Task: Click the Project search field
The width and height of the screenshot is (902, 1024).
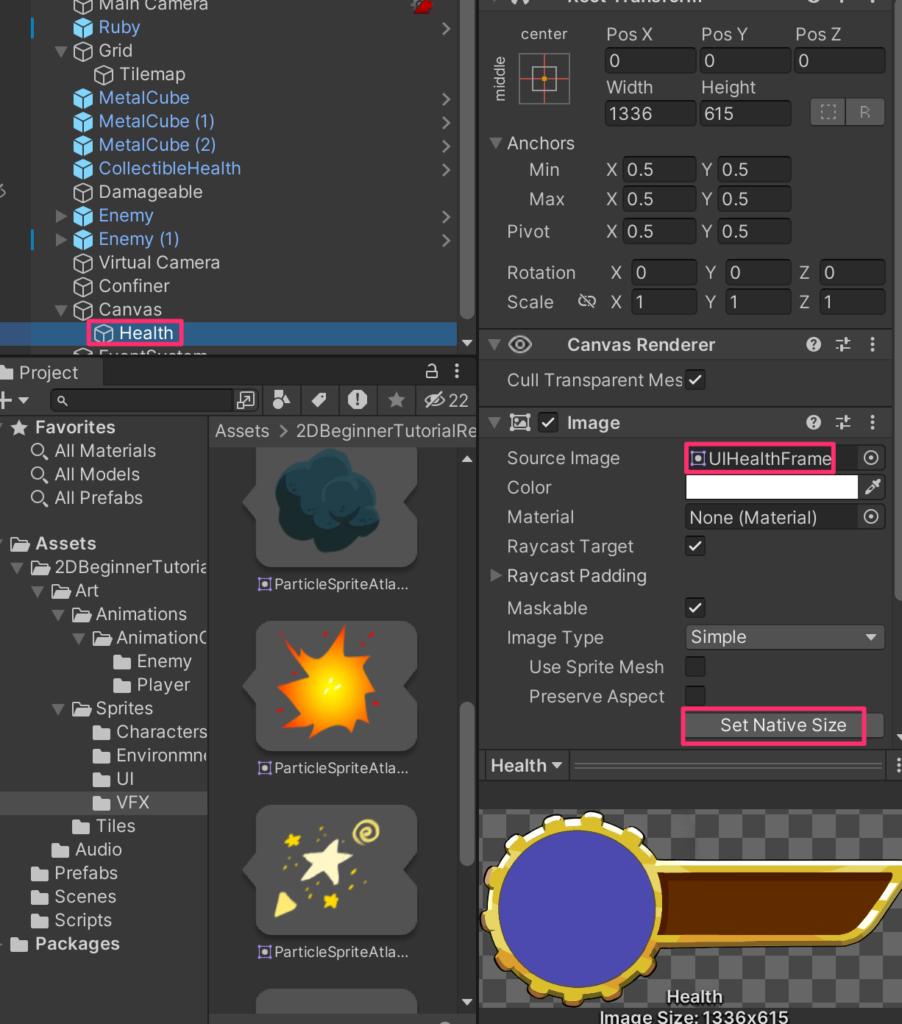Action: click(x=141, y=400)
